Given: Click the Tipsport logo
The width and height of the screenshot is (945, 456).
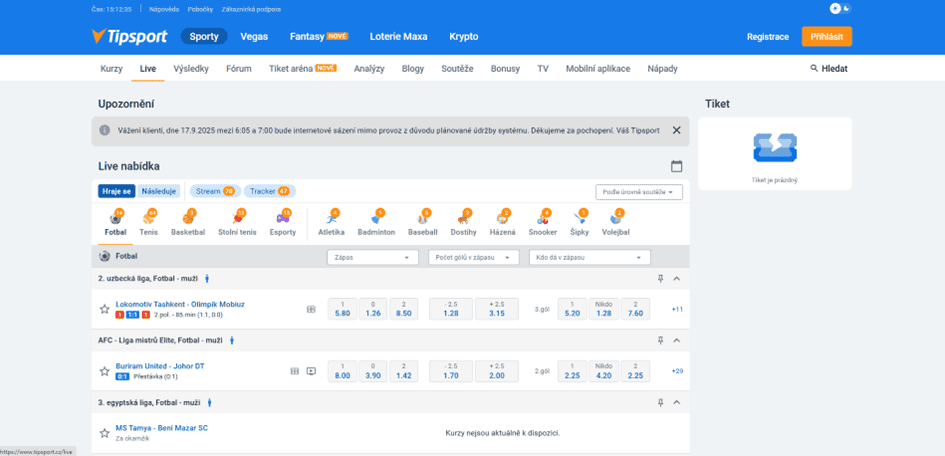Looking at the screenshot, I should pos(129,36).
